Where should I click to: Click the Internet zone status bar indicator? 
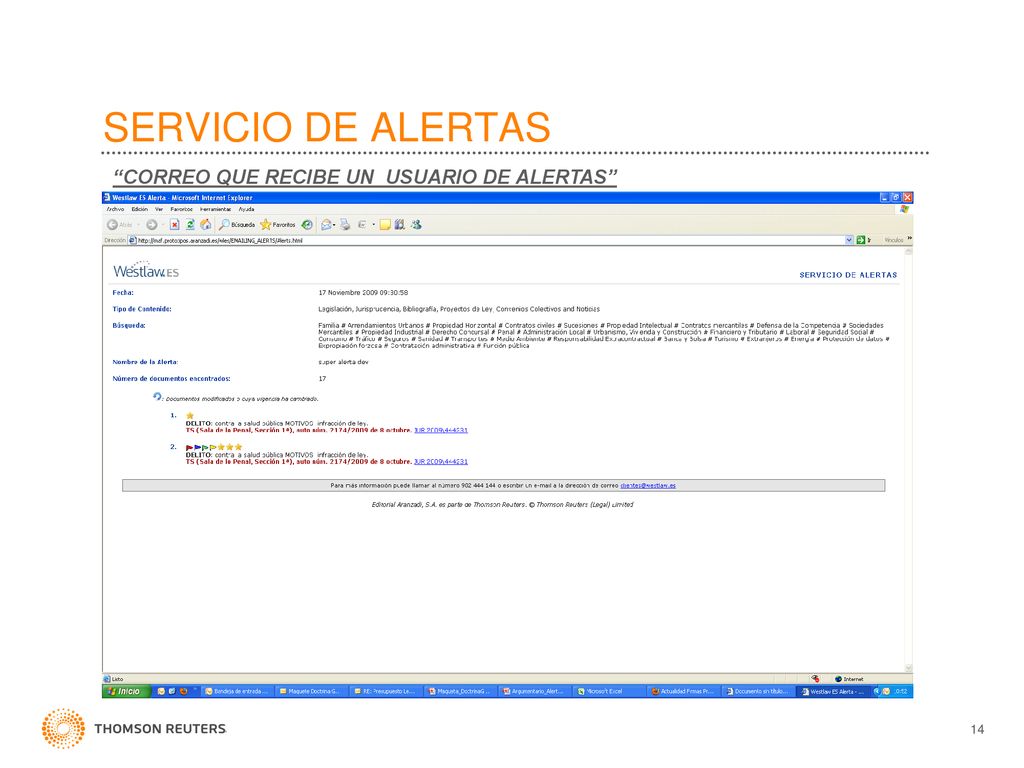point(849,679)
